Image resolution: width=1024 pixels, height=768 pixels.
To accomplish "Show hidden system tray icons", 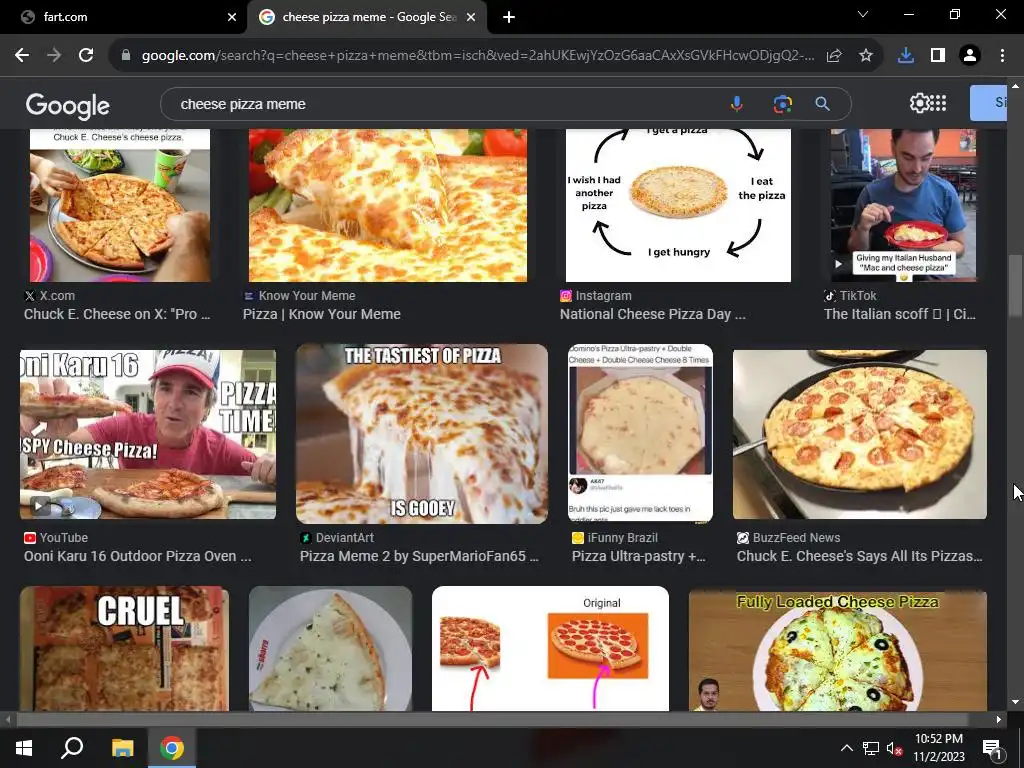I will (846, 748).
